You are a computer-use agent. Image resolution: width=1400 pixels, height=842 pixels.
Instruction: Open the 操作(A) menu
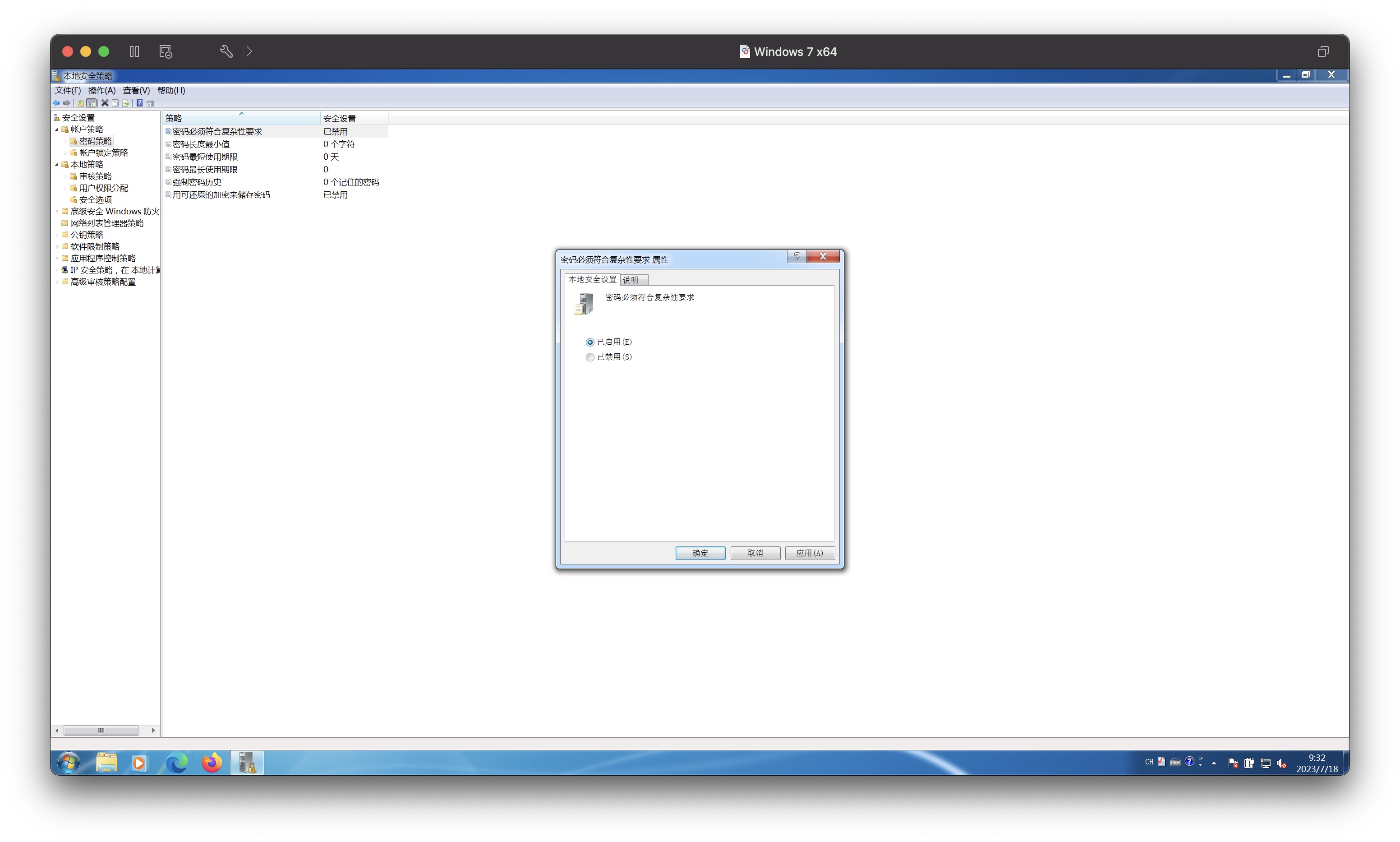101,90
